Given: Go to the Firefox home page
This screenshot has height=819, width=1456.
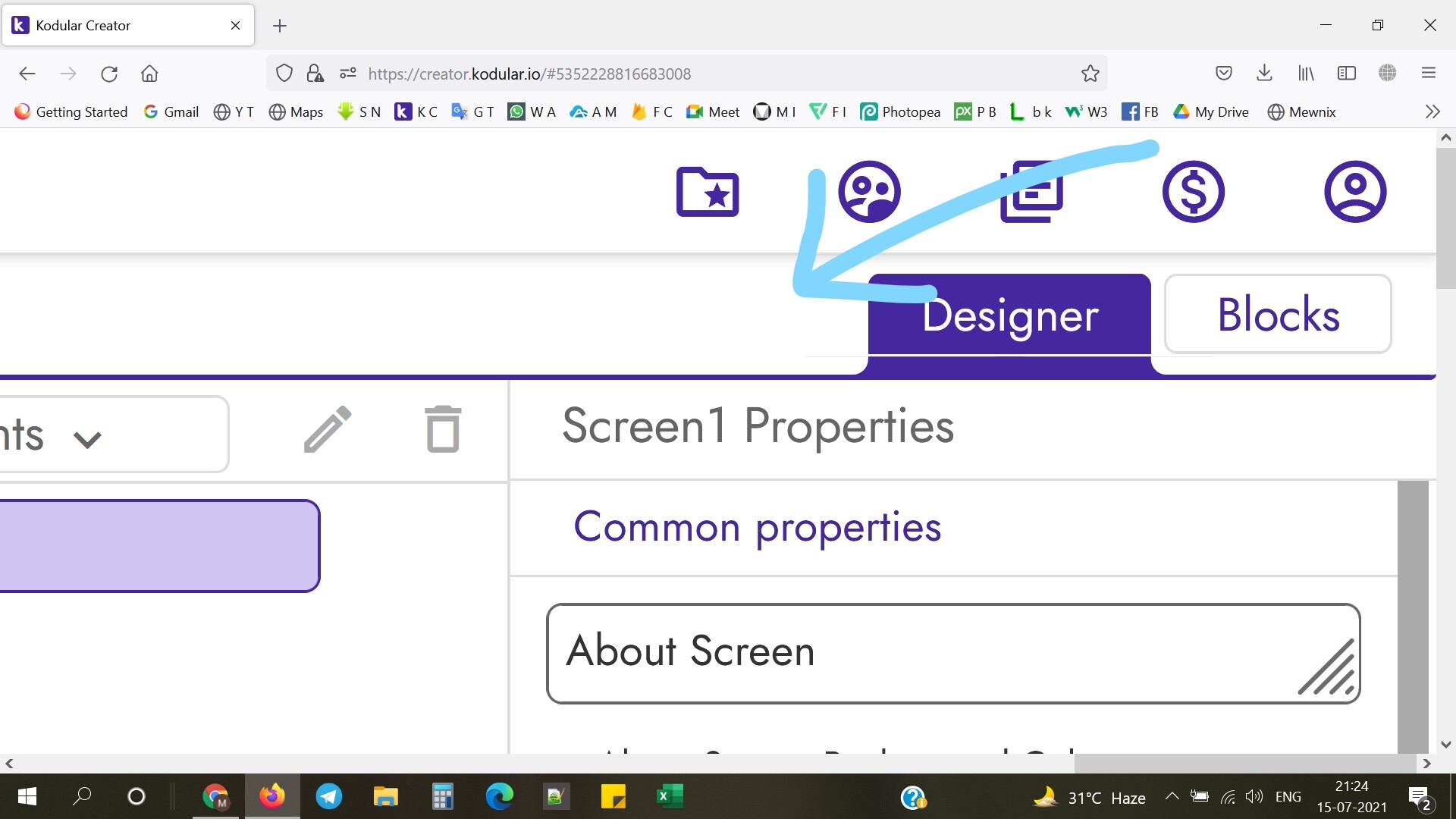Looking at the screenshot, I should (149, 74).
